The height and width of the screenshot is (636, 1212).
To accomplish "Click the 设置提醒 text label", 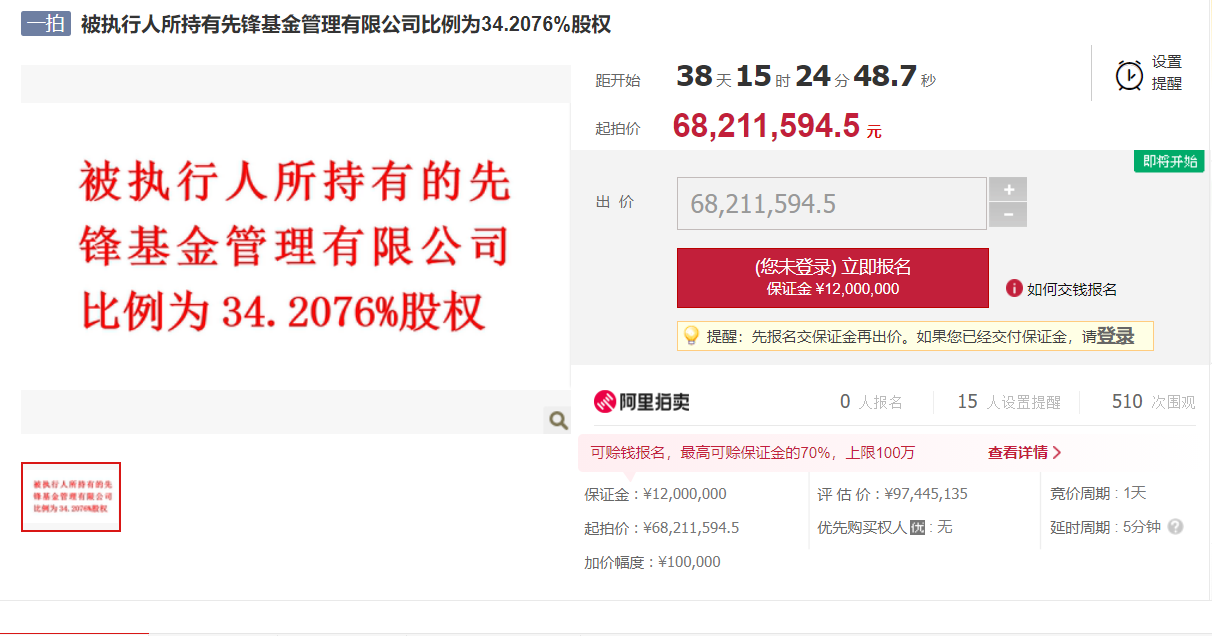I will tap(1166, 73).
